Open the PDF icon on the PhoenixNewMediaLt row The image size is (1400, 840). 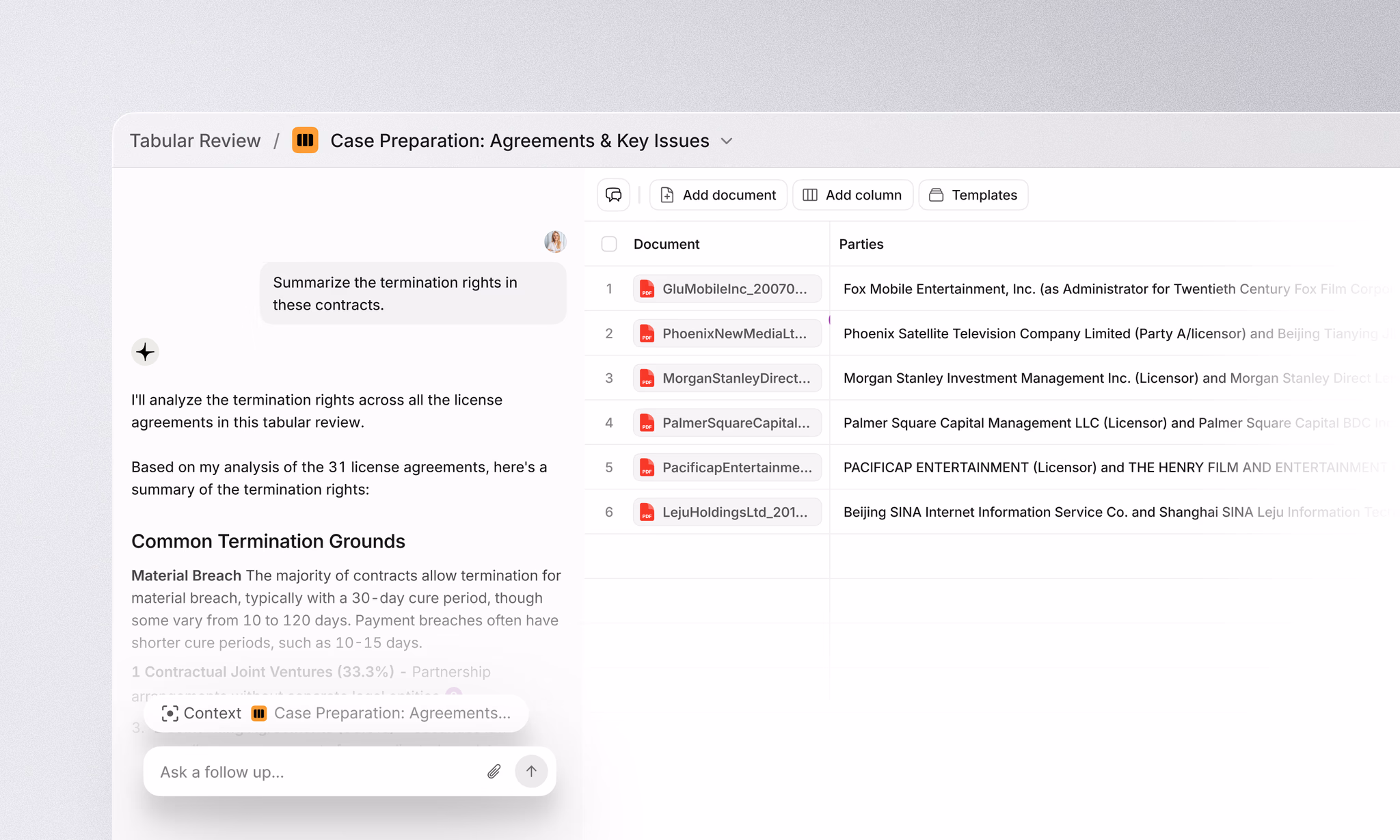tap(647, 334)
